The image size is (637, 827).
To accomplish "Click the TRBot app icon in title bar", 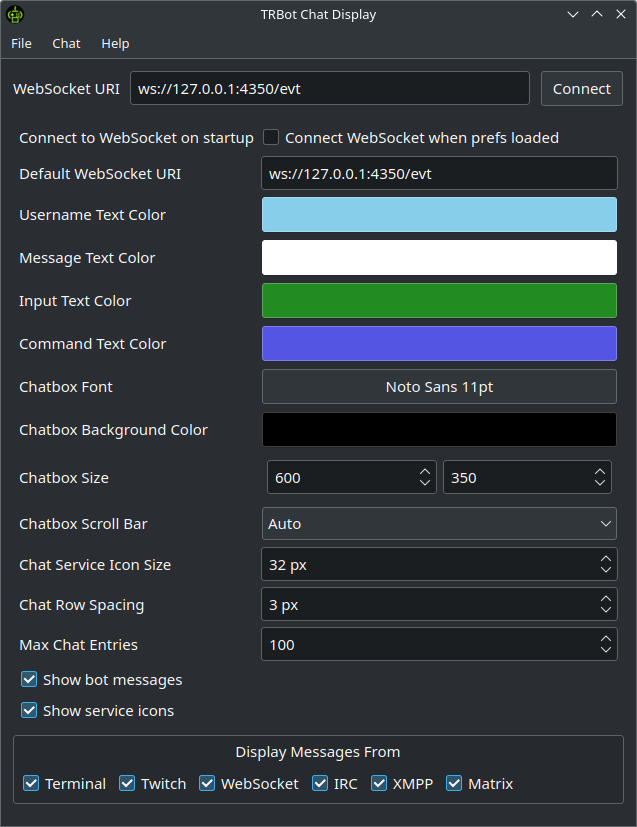I will (x=15, y=14).
